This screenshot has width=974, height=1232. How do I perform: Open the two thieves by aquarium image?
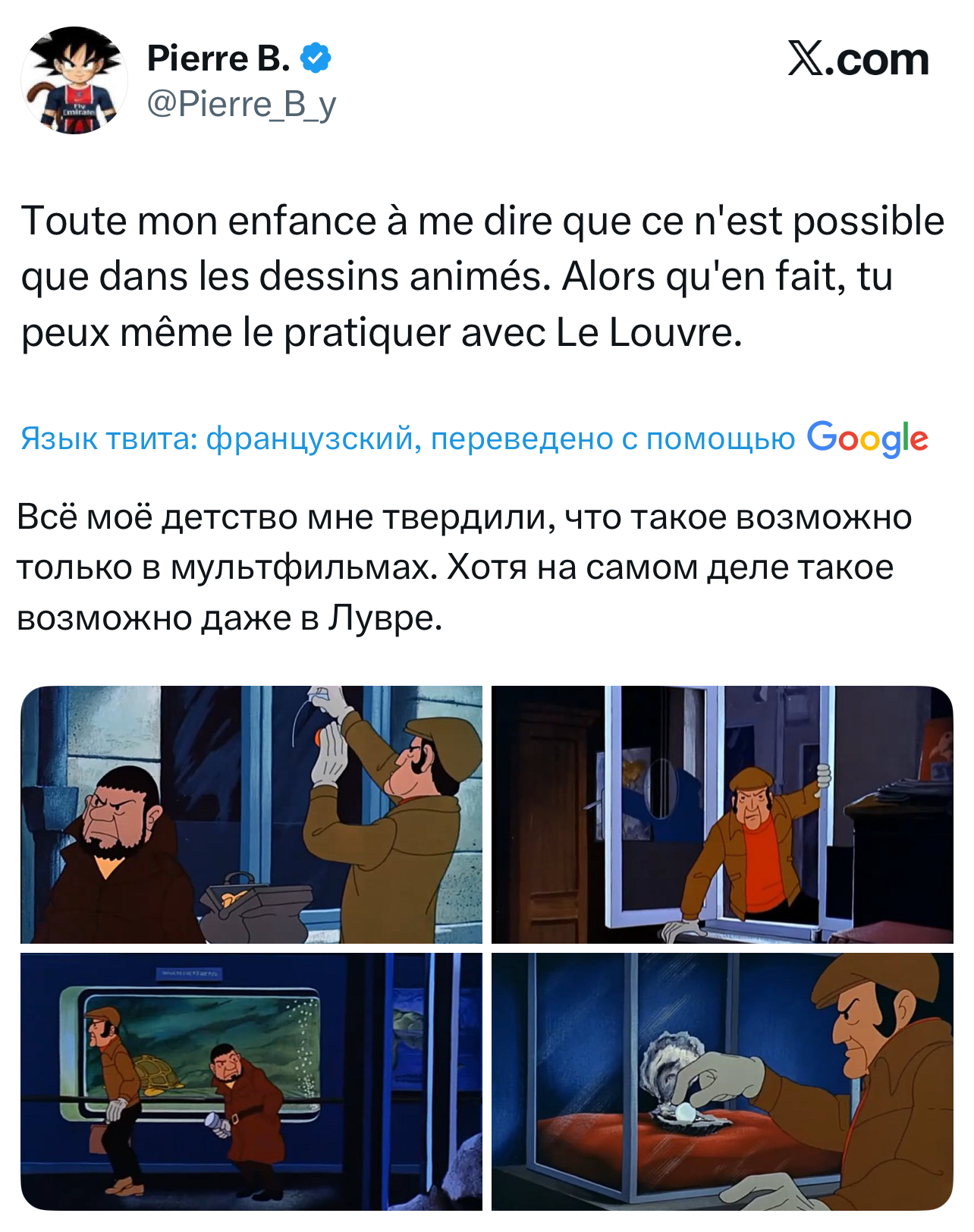click(x=251, y=1081)
